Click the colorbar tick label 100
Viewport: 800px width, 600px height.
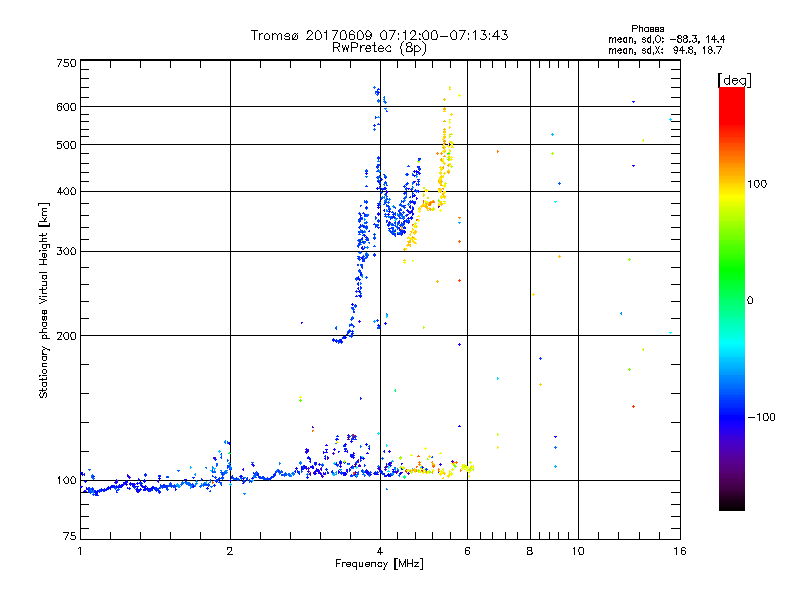click(759, 184)
